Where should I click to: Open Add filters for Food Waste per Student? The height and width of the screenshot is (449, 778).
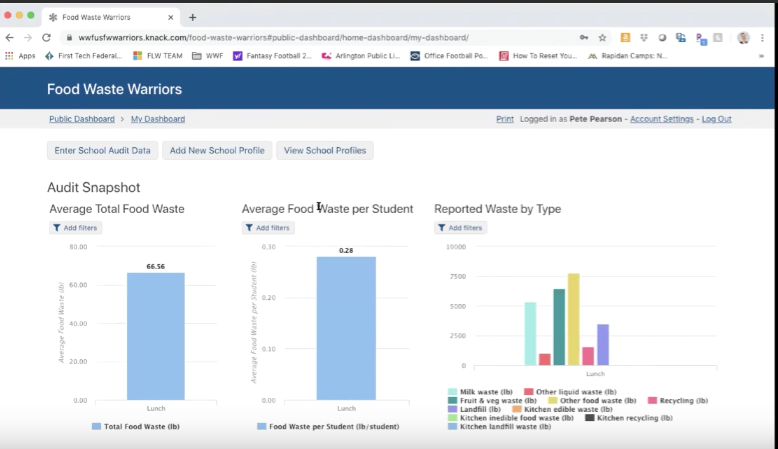click(268, 228)
